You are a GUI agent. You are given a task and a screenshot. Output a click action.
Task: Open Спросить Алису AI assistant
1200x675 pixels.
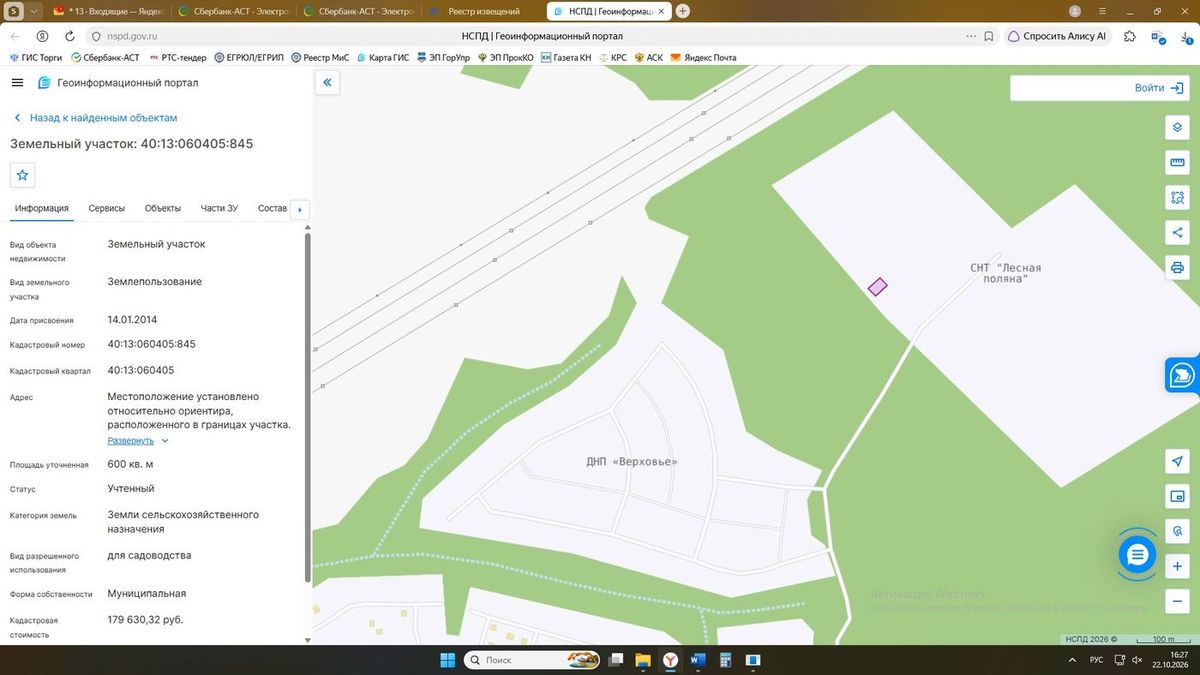pos(1058,36)
